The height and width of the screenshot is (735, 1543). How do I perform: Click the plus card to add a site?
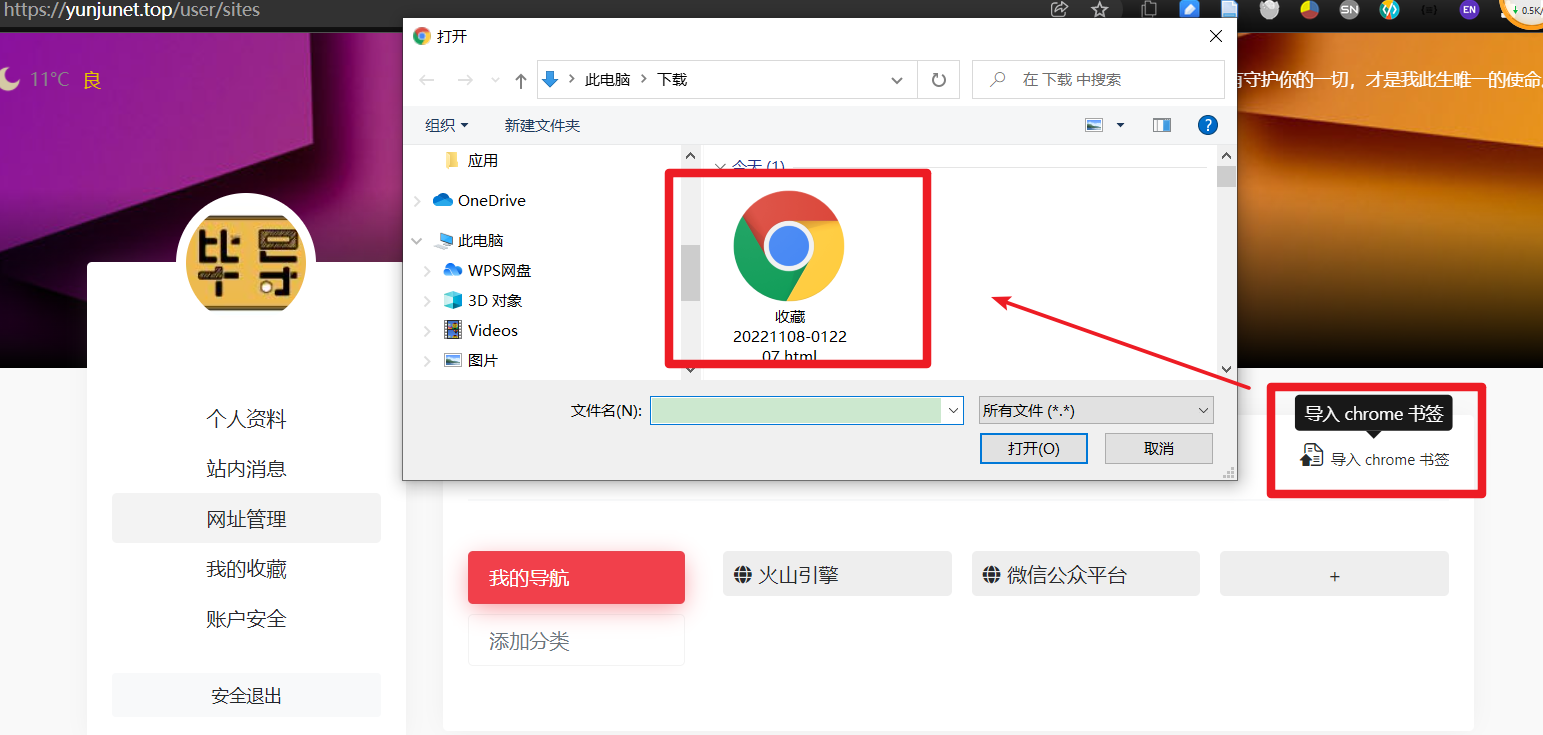click(1334, 574)
